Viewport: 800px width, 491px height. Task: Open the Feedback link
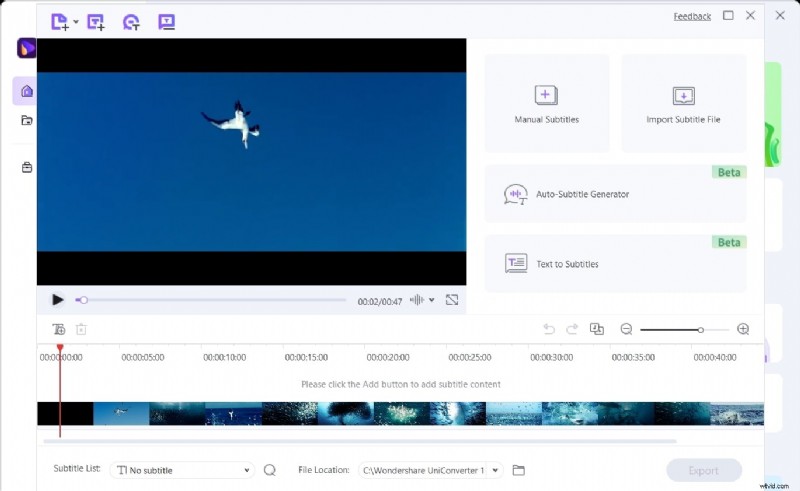click(x=692, y=16)
